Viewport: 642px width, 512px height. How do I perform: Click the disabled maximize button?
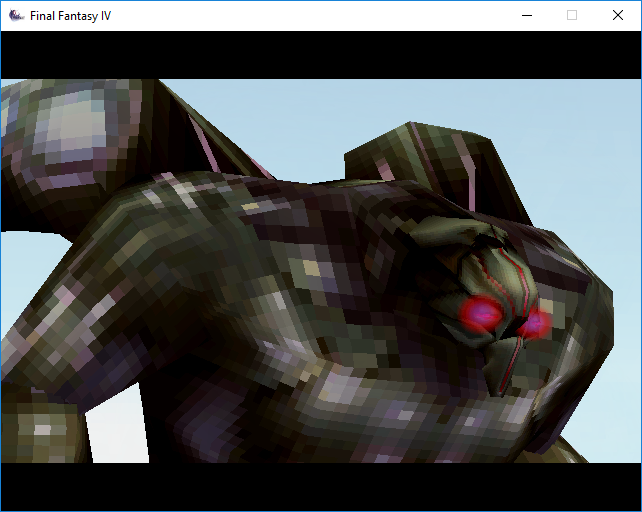coord(572,16)
